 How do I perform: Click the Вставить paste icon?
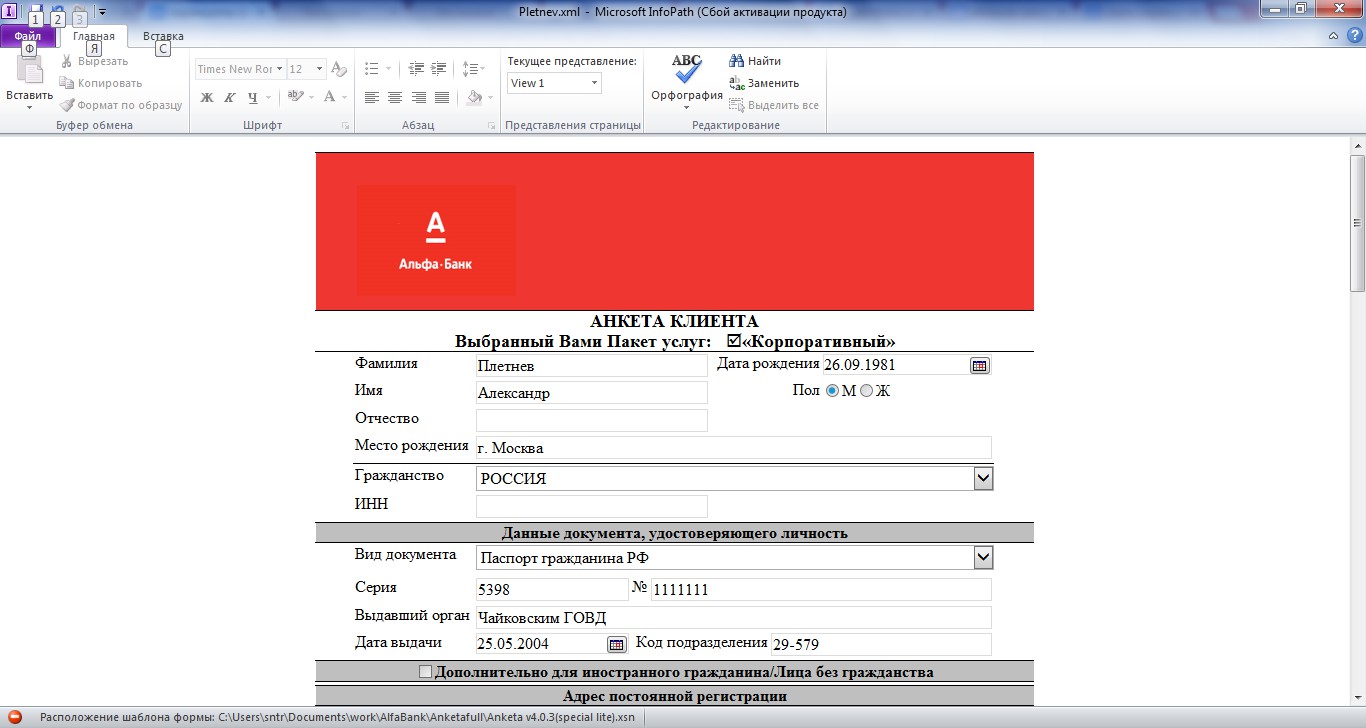(x=29, y=69)
